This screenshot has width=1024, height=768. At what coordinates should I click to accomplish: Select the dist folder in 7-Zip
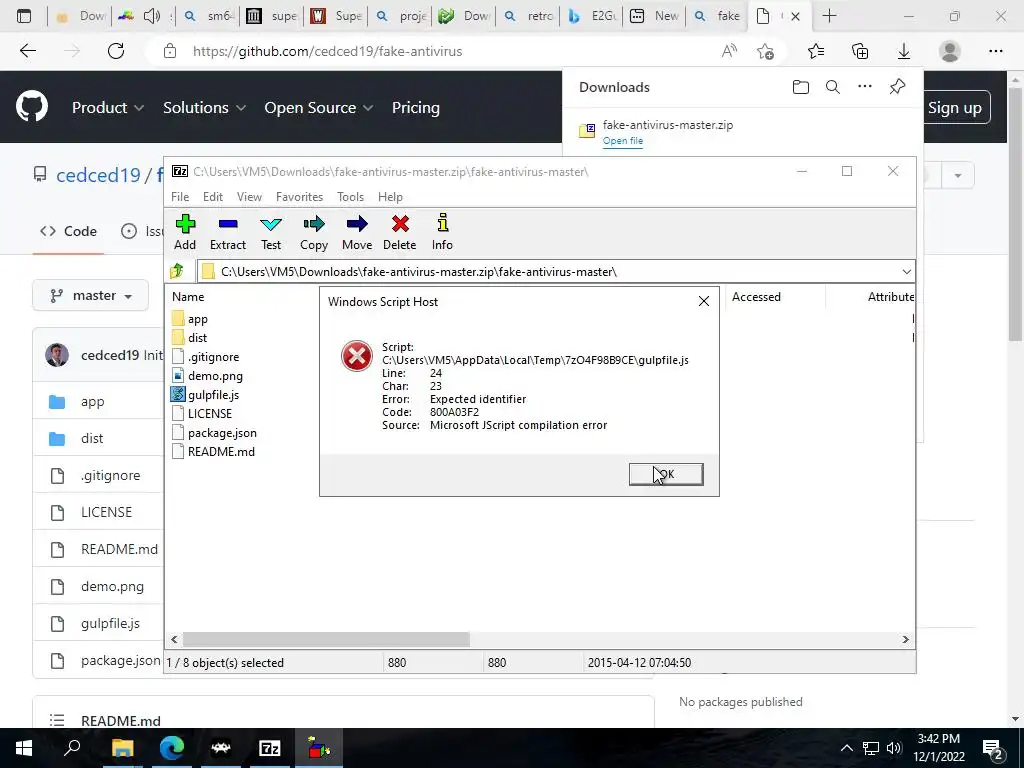click(189, 338)
